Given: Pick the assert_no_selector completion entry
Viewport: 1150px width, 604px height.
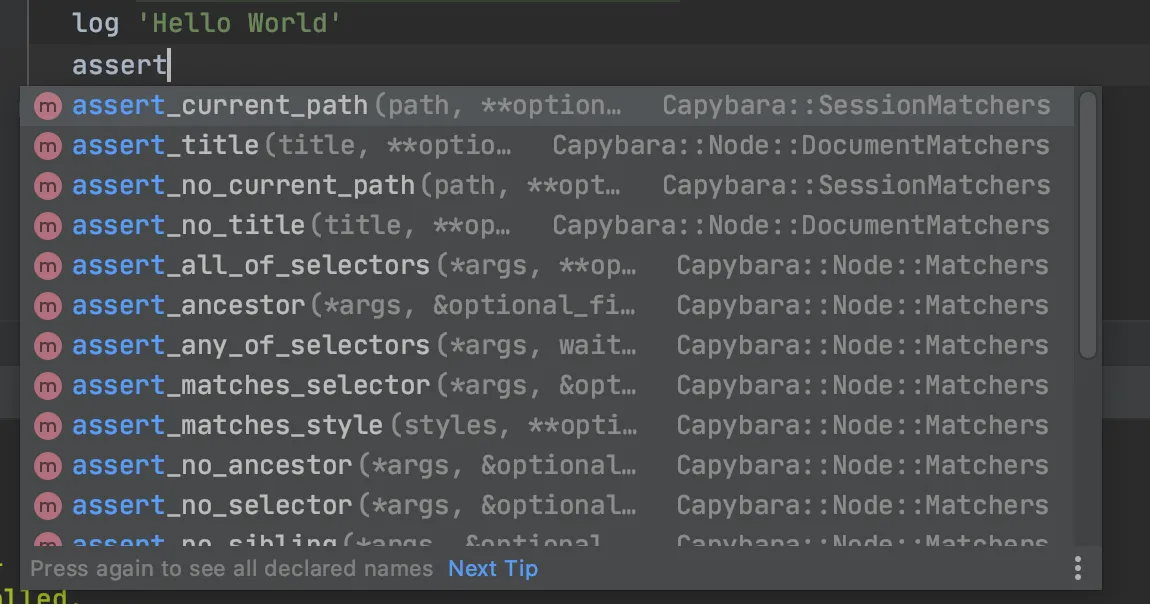Looking at the screenshot, I should click(x=212, y=505).
